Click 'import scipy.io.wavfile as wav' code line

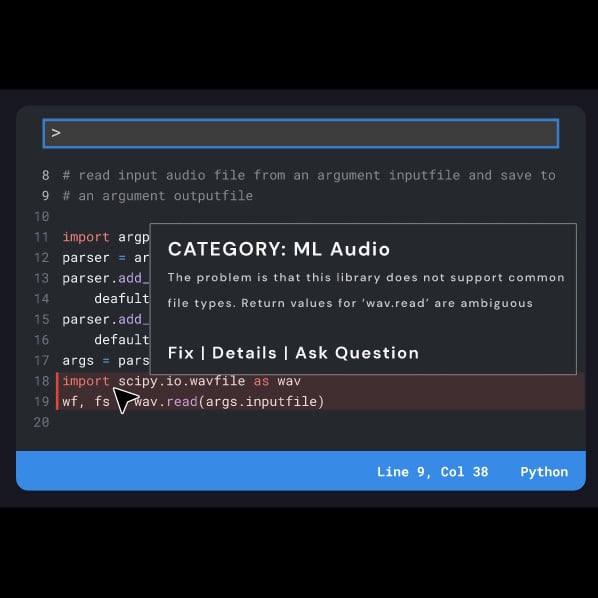pyautogui.click(x=182, y=381)
